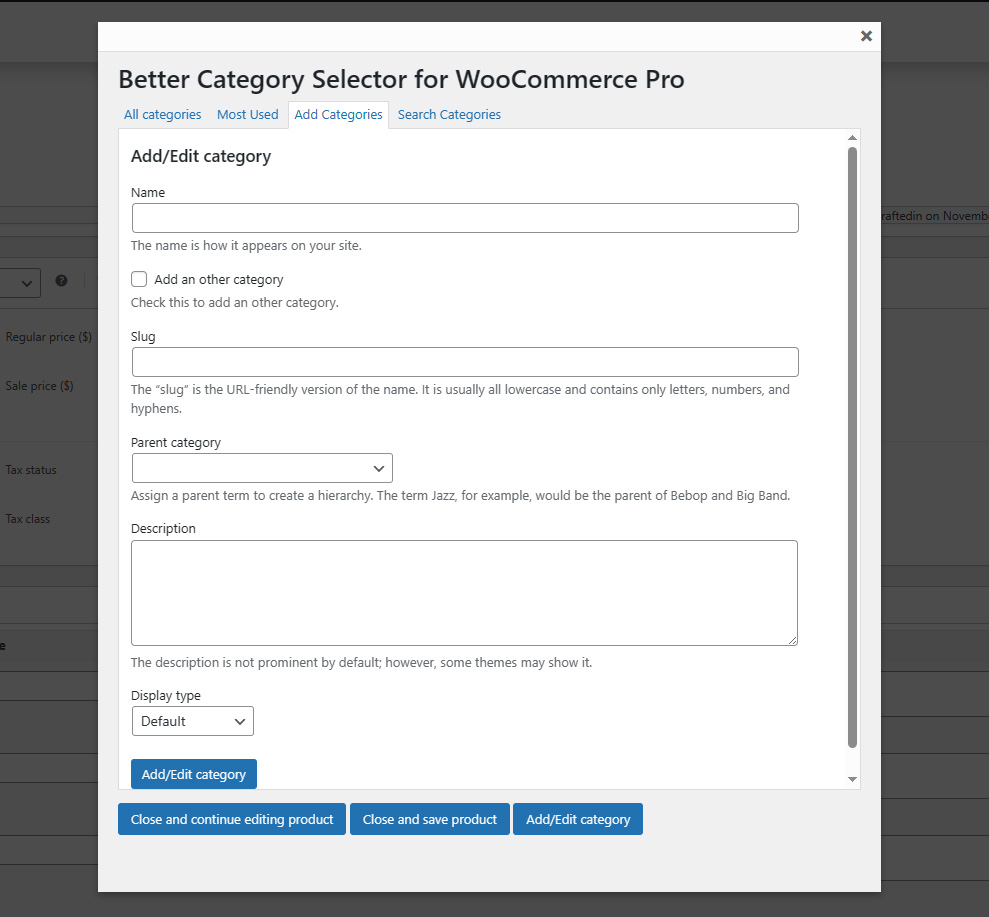Screen dimensions: 989x917
Task: Click Close and save product button
Action: (x=430, y=819)
